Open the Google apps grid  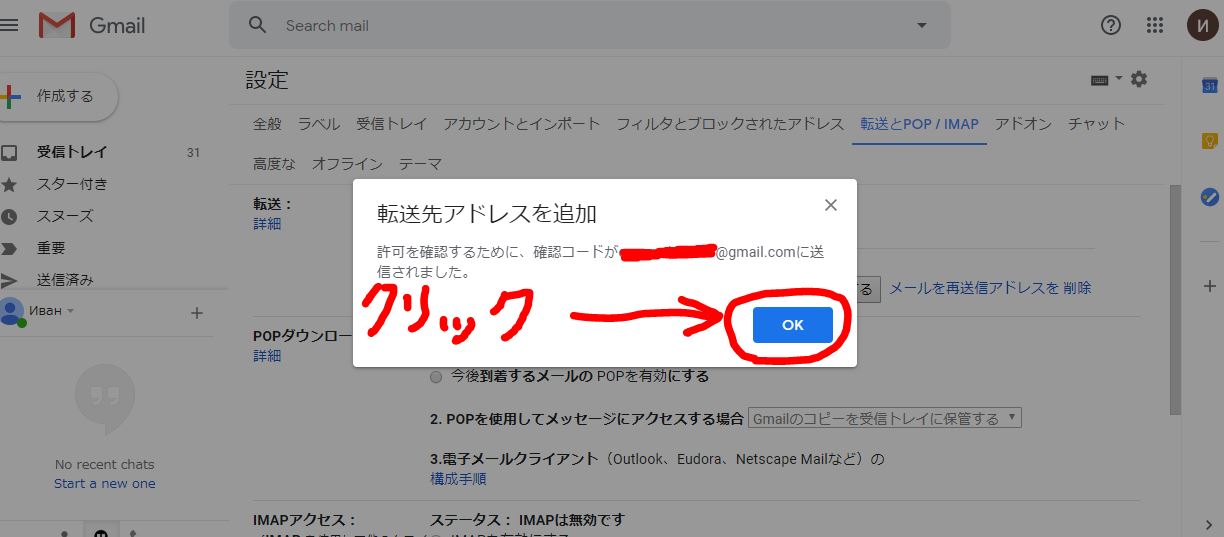(1155, 25)
